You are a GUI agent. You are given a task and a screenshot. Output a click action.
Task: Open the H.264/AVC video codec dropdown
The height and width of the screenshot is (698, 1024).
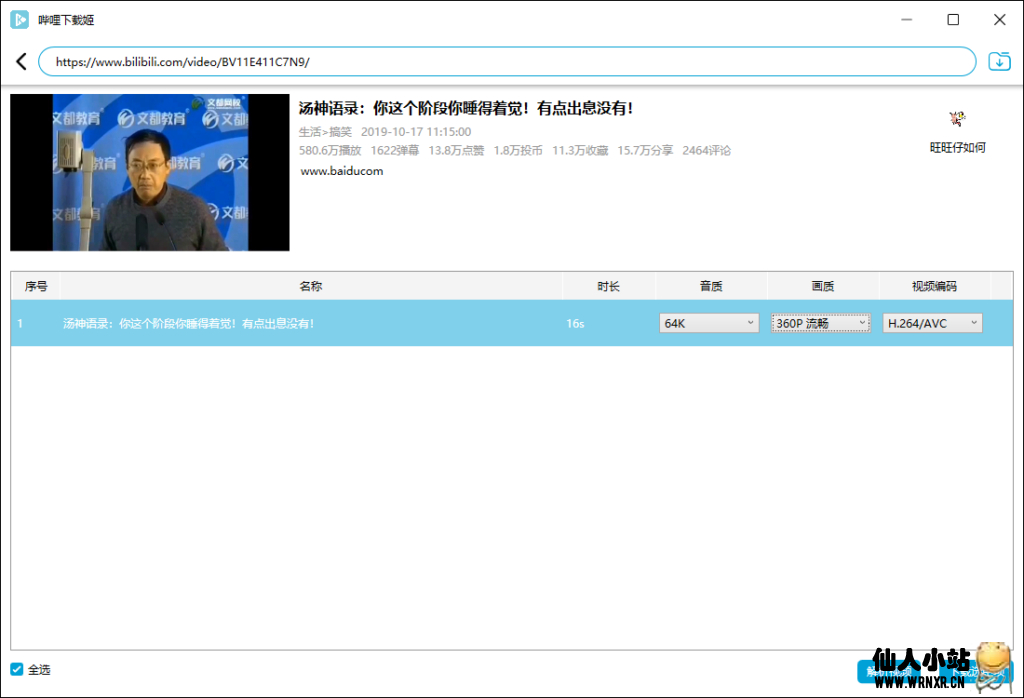pyautogui.click(x=932, y=323)
